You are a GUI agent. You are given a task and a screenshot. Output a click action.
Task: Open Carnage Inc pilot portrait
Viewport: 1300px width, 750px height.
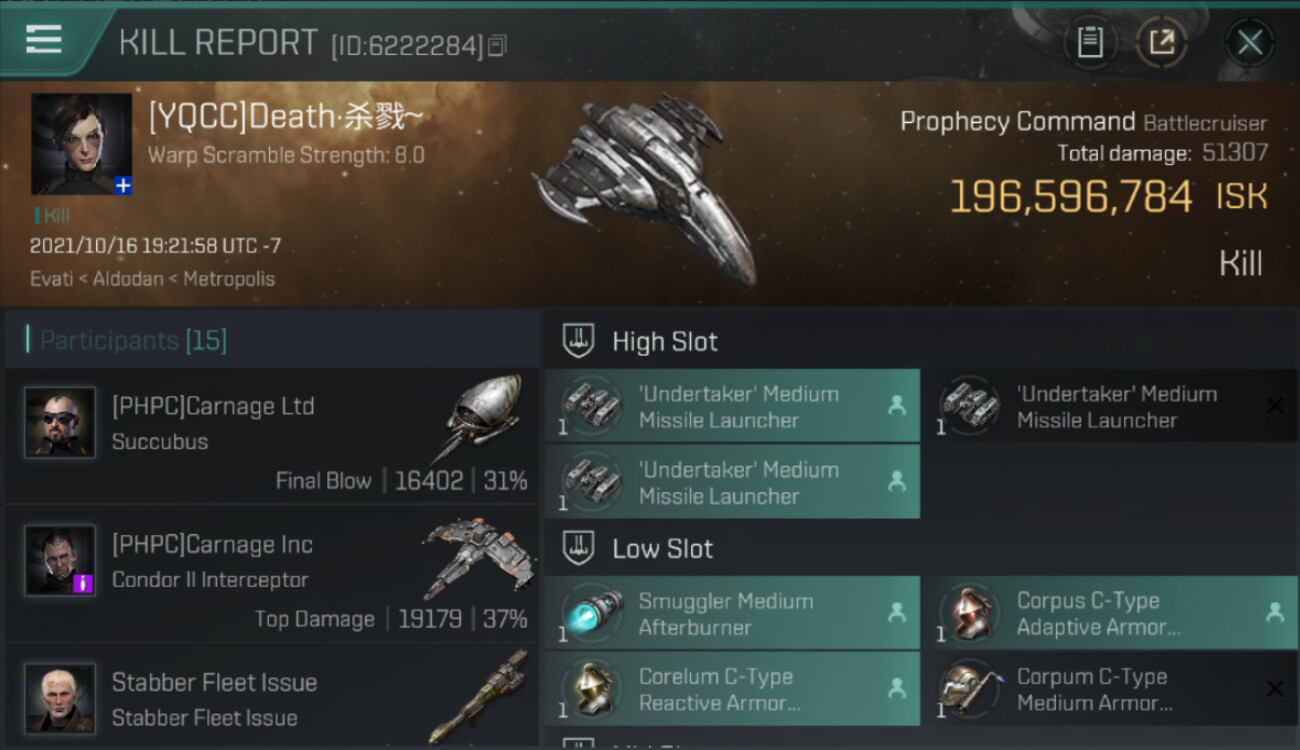[x=60, y=560]
